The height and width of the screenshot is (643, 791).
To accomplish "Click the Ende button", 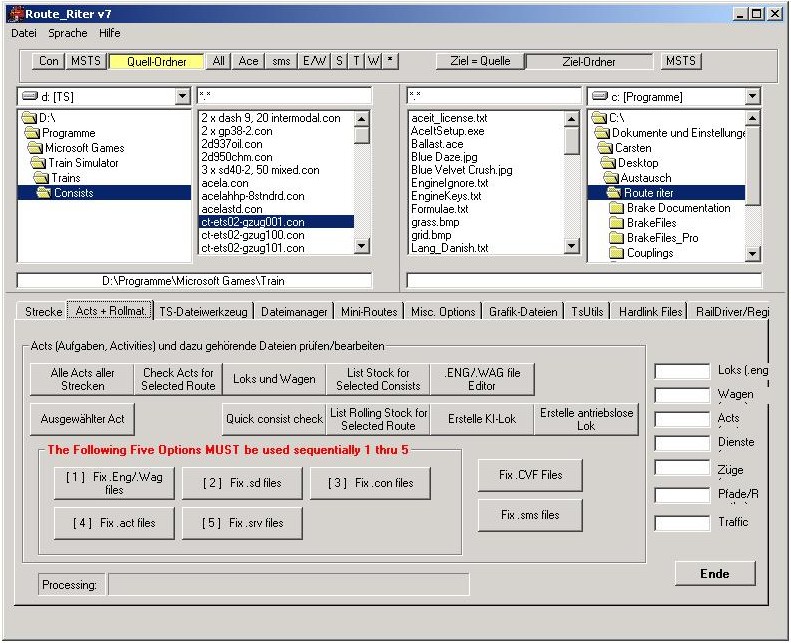I will pyautogui.click(x=714, y=574).
